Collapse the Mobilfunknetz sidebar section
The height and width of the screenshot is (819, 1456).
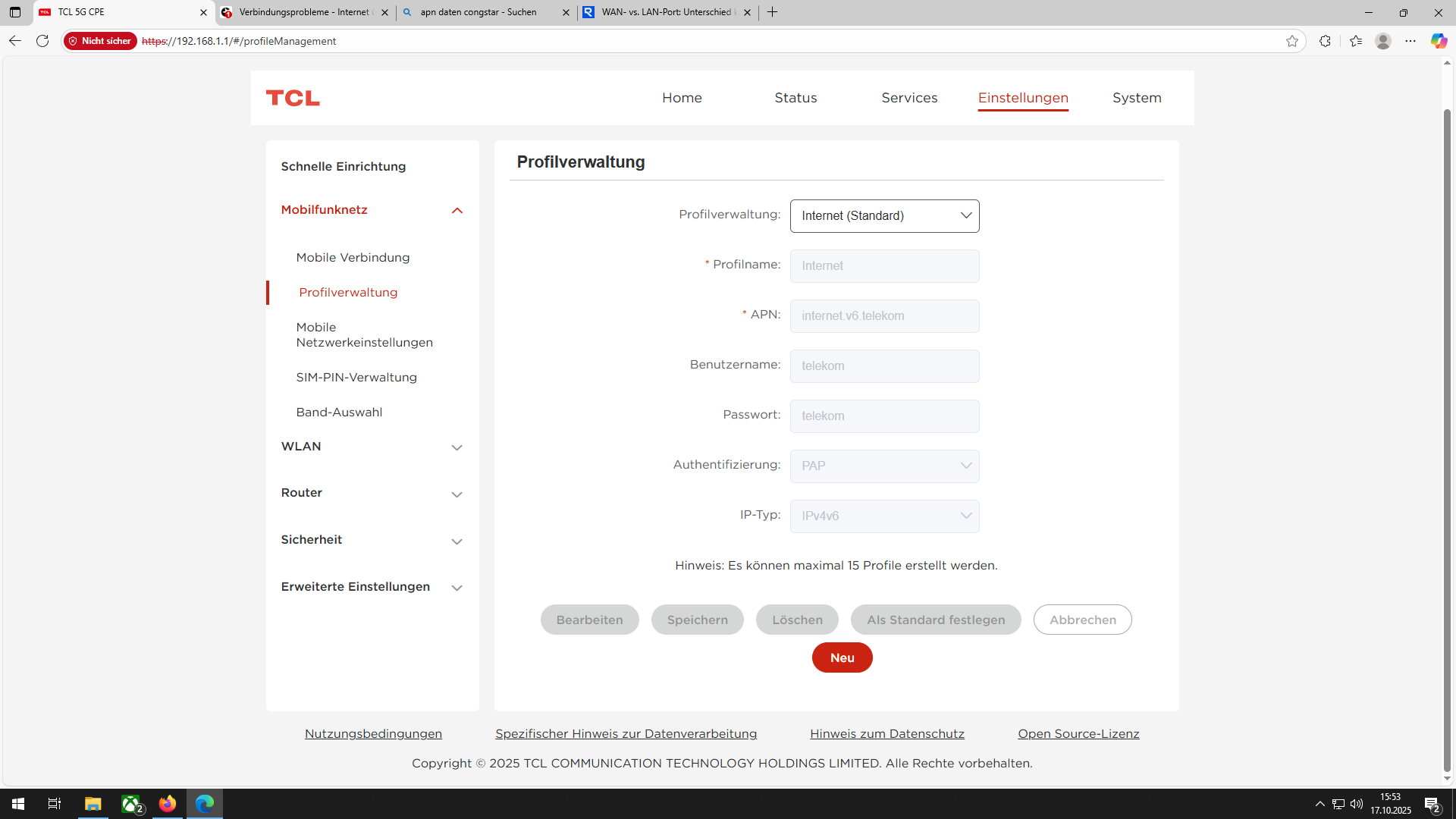pyautogui.click(x=457, y=211)
